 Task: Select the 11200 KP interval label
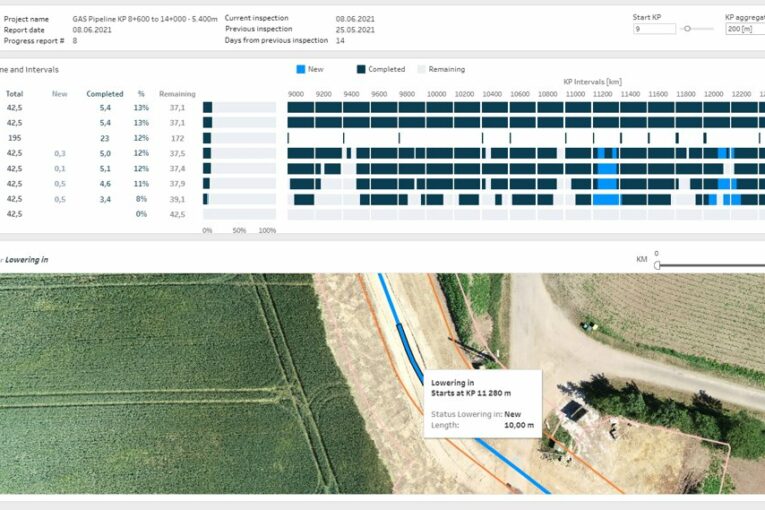[x=603, y=94]
